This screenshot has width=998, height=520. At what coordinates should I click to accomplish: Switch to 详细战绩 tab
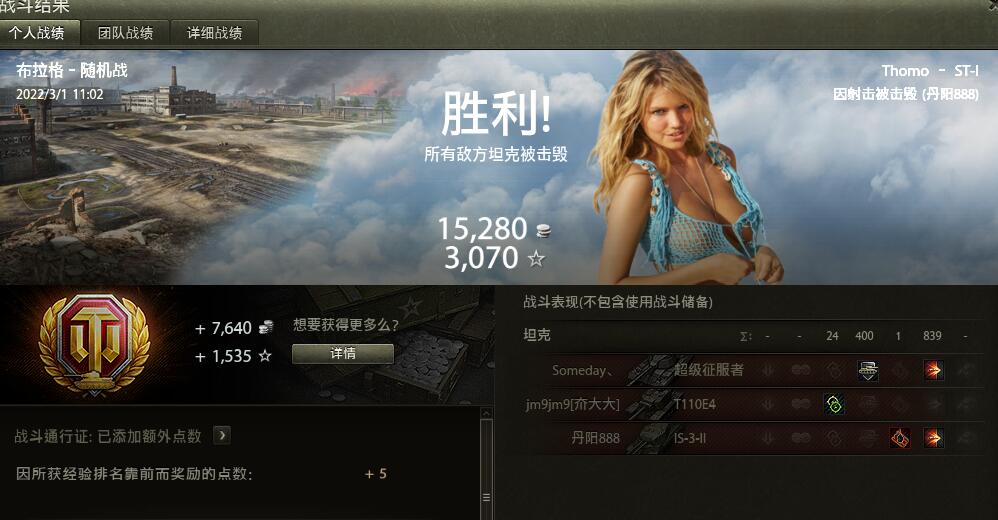point(214,33)
